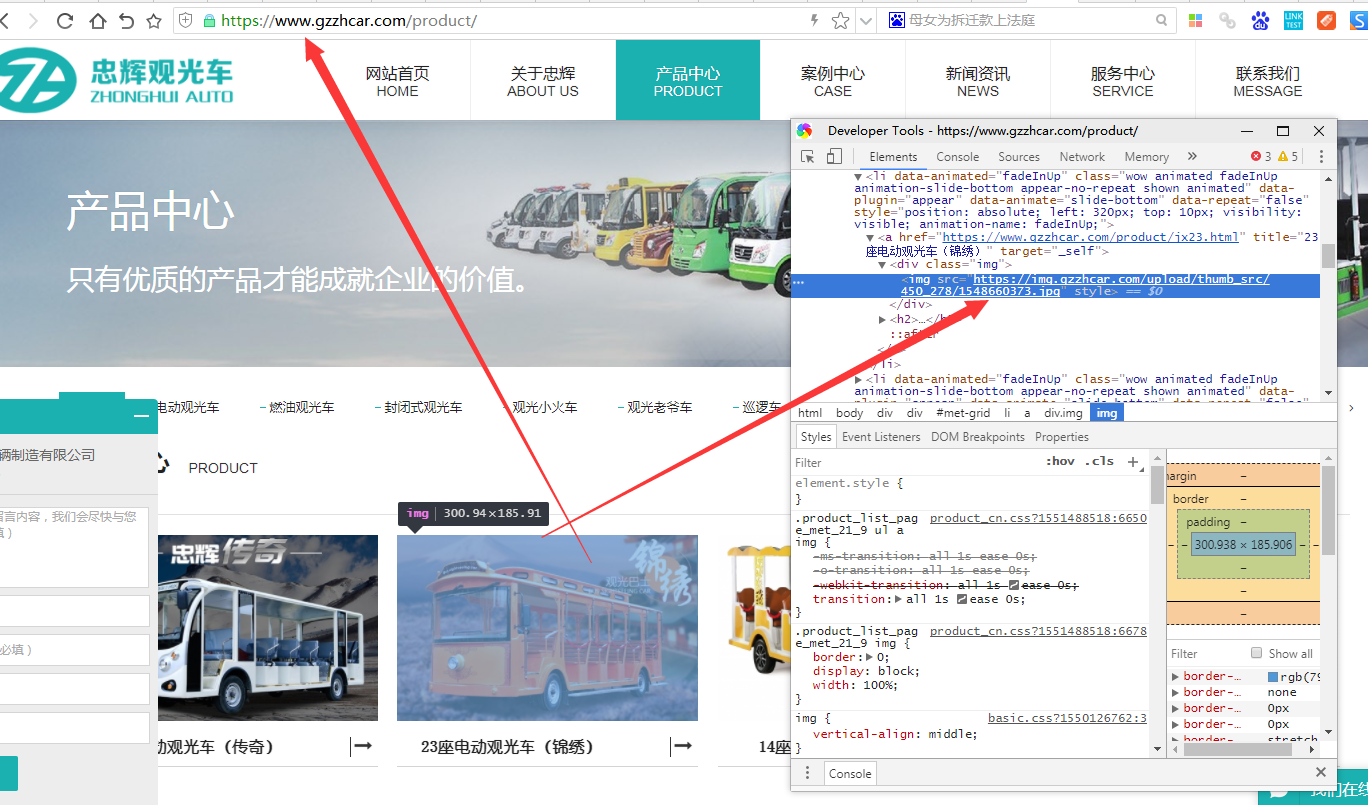Open the product_cn.css:6650 source link
1368x805 pixels.
1038,519
